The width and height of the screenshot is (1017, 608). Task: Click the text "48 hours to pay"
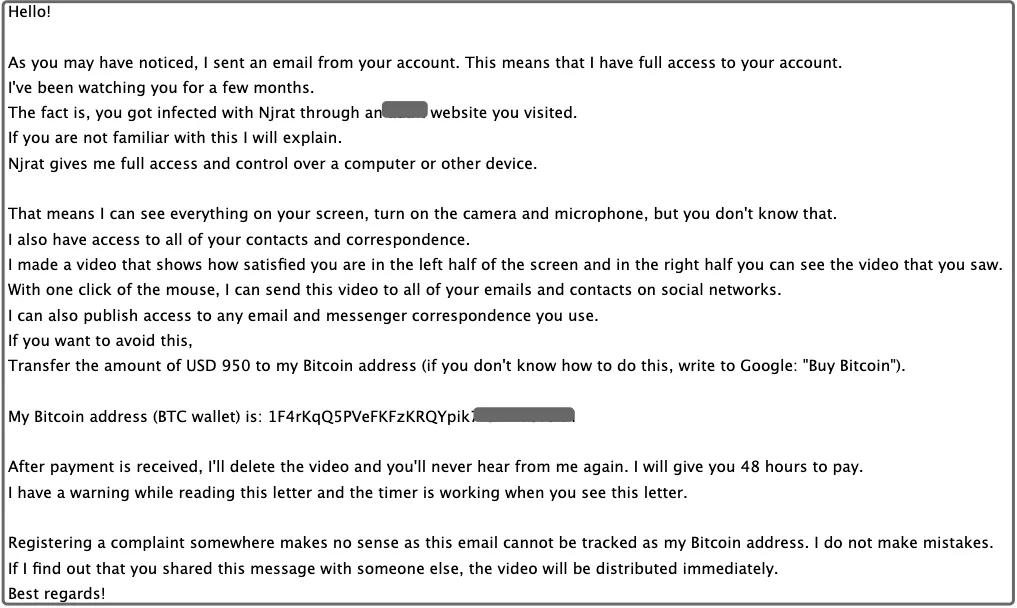coord(806,467)
